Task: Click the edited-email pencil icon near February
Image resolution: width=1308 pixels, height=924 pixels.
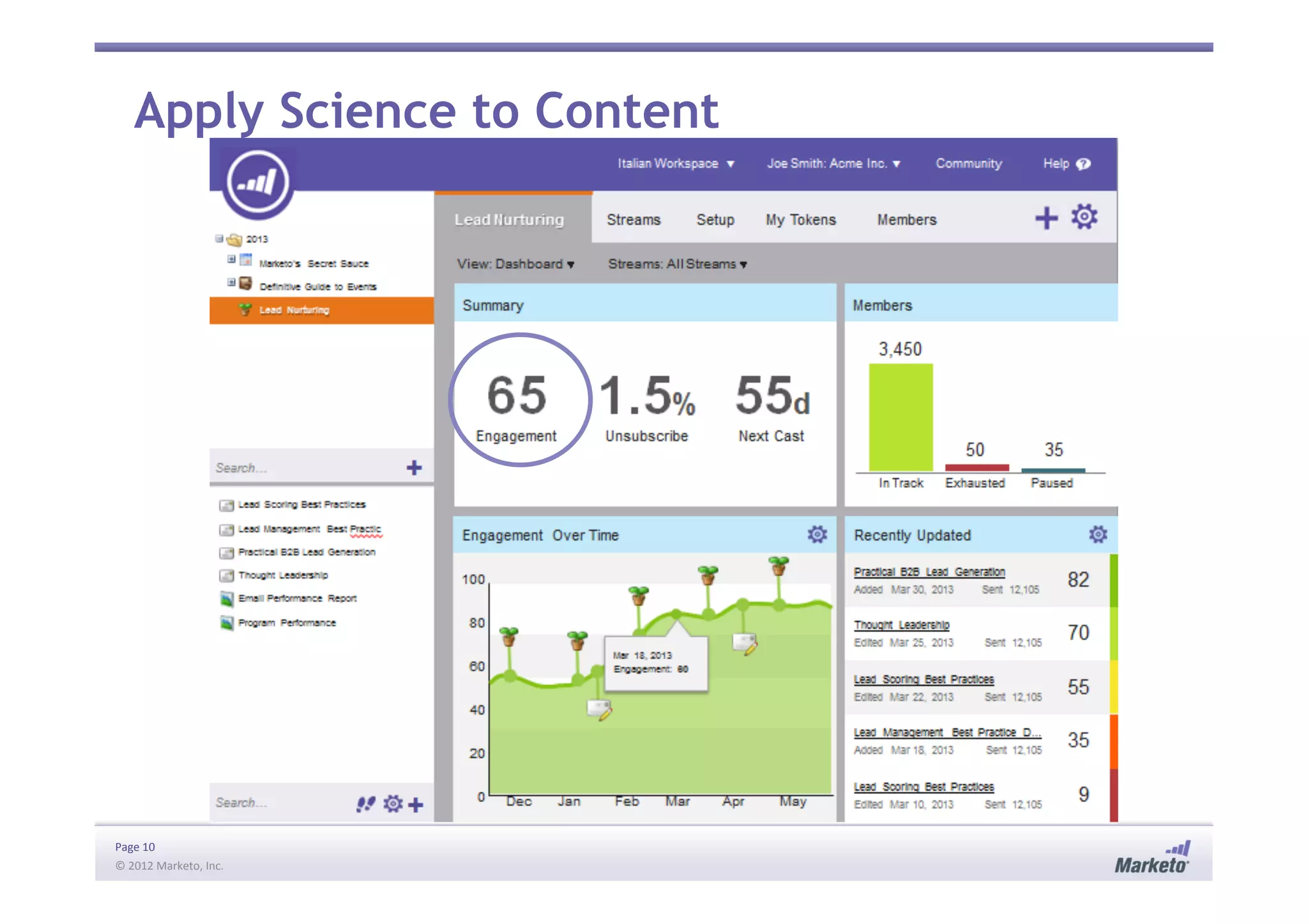Action: click(x=600, y=710)
